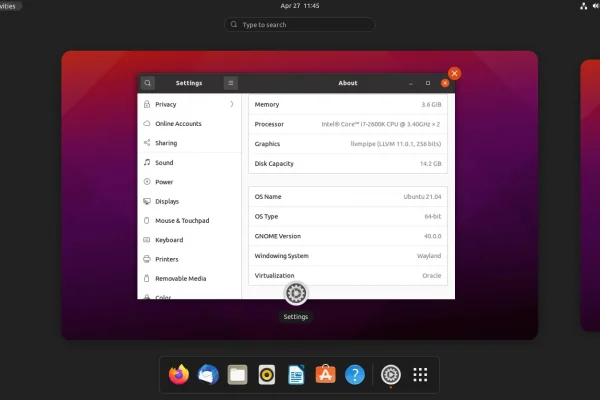Open the clock showing Apr 27 11:45
The width and height of the screenshot is (600, 400).
(x=300, y=6)
